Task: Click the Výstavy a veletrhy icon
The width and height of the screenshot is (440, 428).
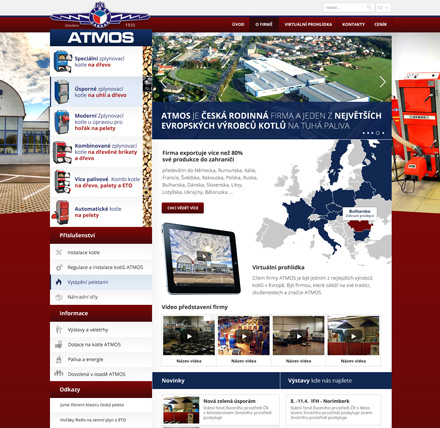Action: [x=59, y=330]
